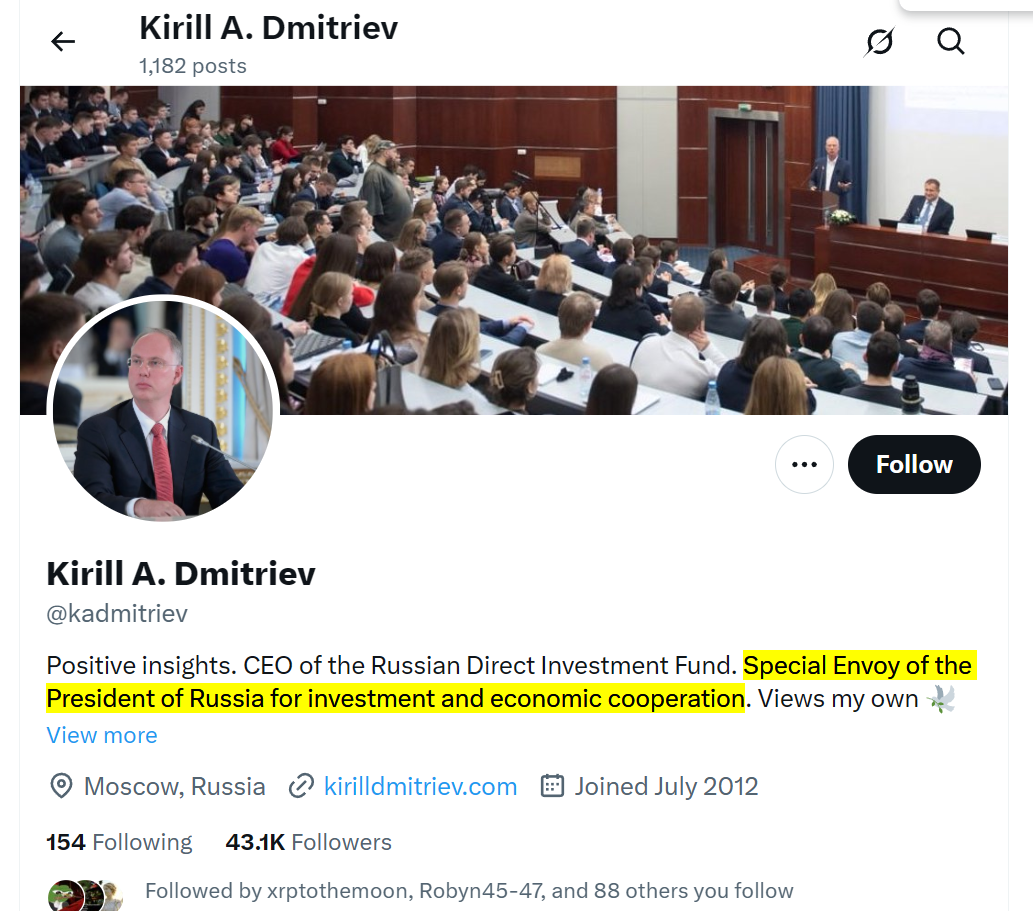Viewport: 1033px width, 911px height.
Task: Expand bio with View more
Action: point(102,735)
